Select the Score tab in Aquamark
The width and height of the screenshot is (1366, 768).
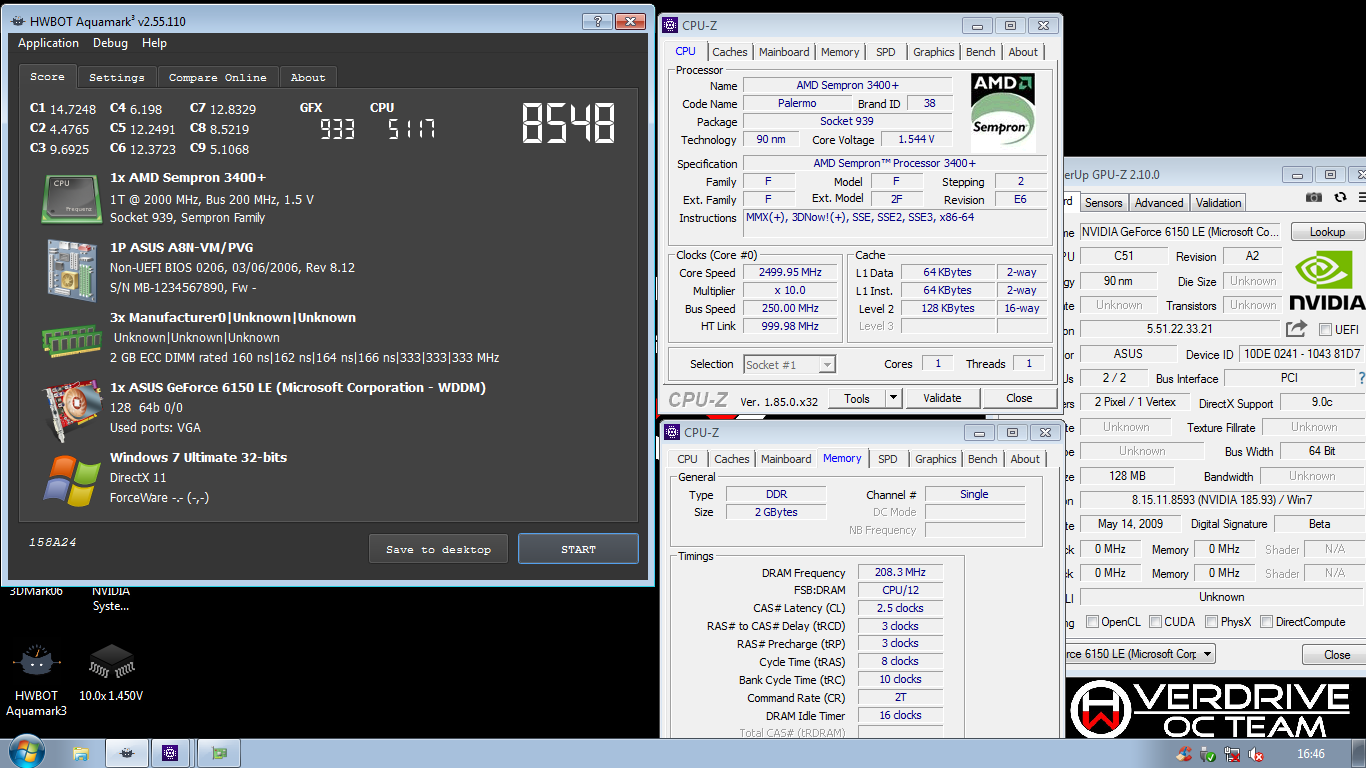(x=47, y=76)
